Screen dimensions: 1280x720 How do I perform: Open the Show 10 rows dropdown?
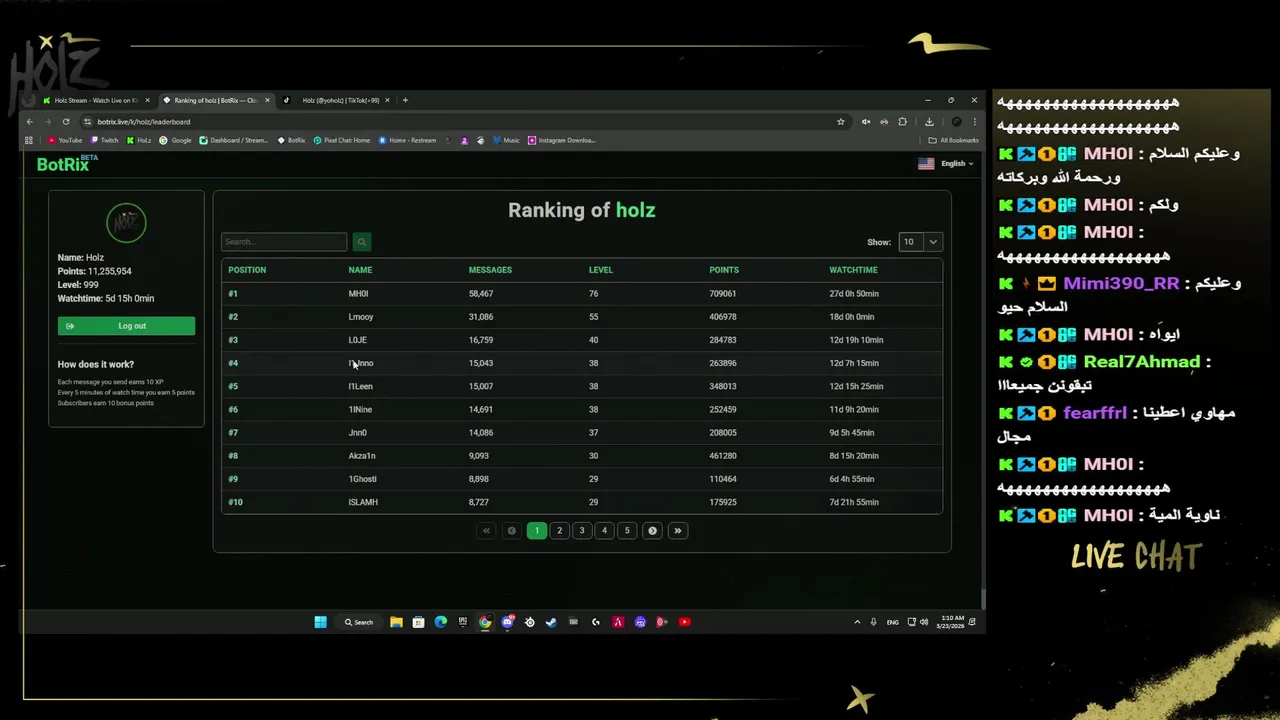coord(920,242)
